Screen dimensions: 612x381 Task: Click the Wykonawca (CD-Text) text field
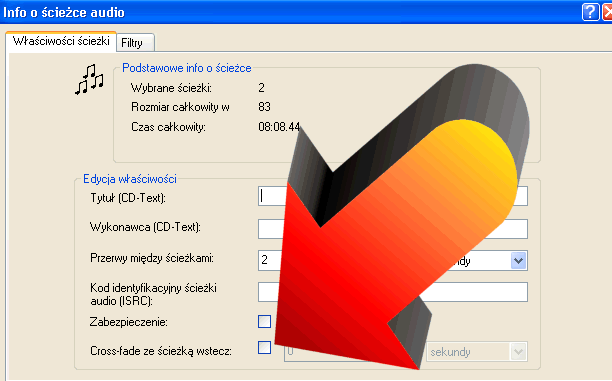pyautogui.click(x=393, y=229)
